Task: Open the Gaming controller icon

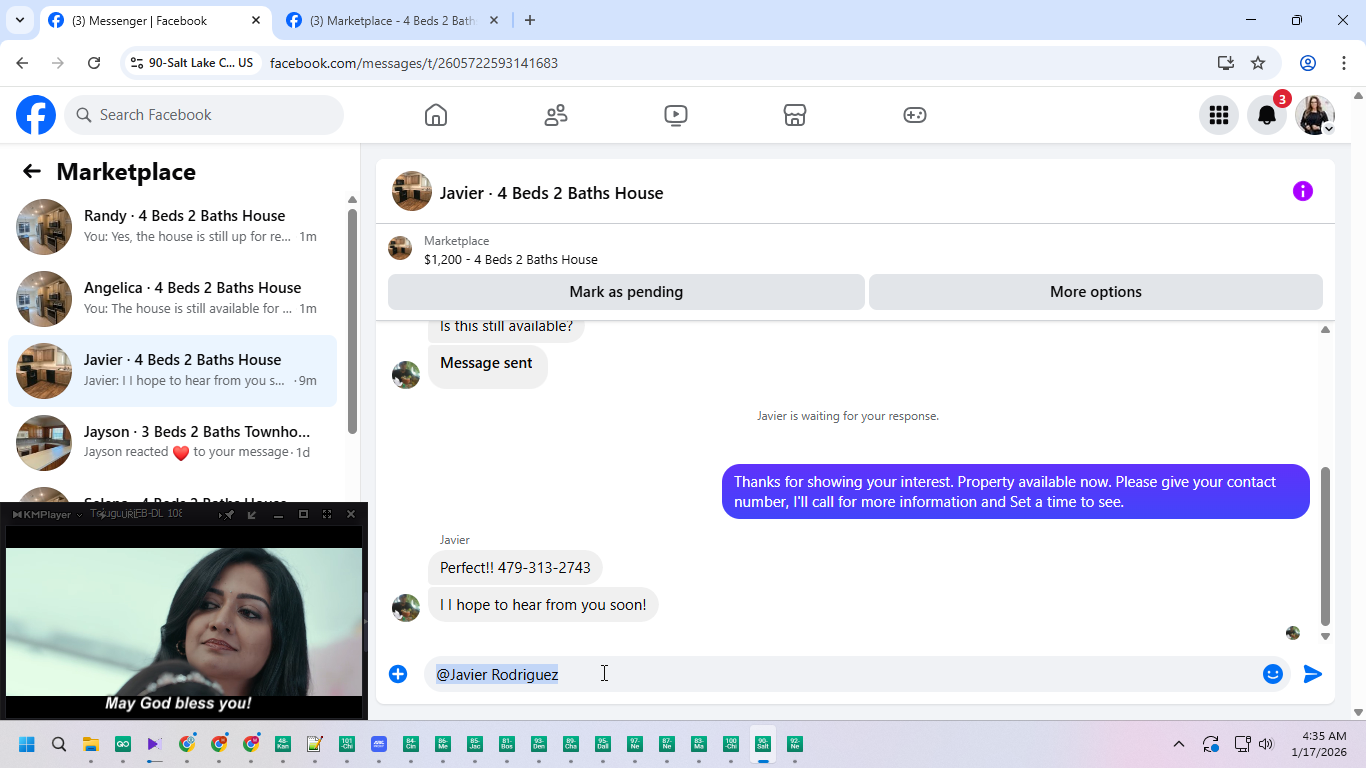Action: (915, 115)
